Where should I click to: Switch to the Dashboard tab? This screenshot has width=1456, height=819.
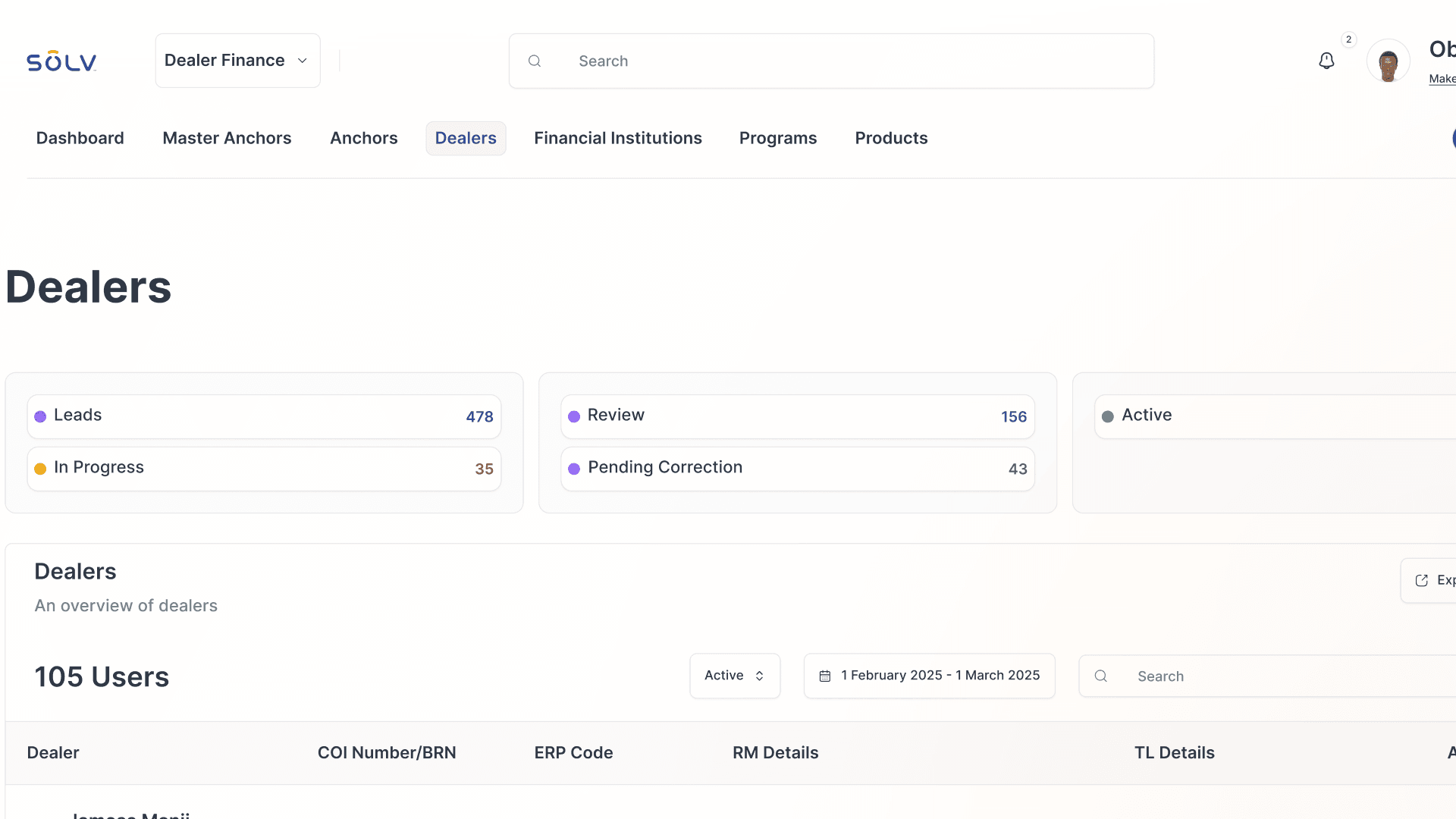pyautogui.click(x=80, y=138)
